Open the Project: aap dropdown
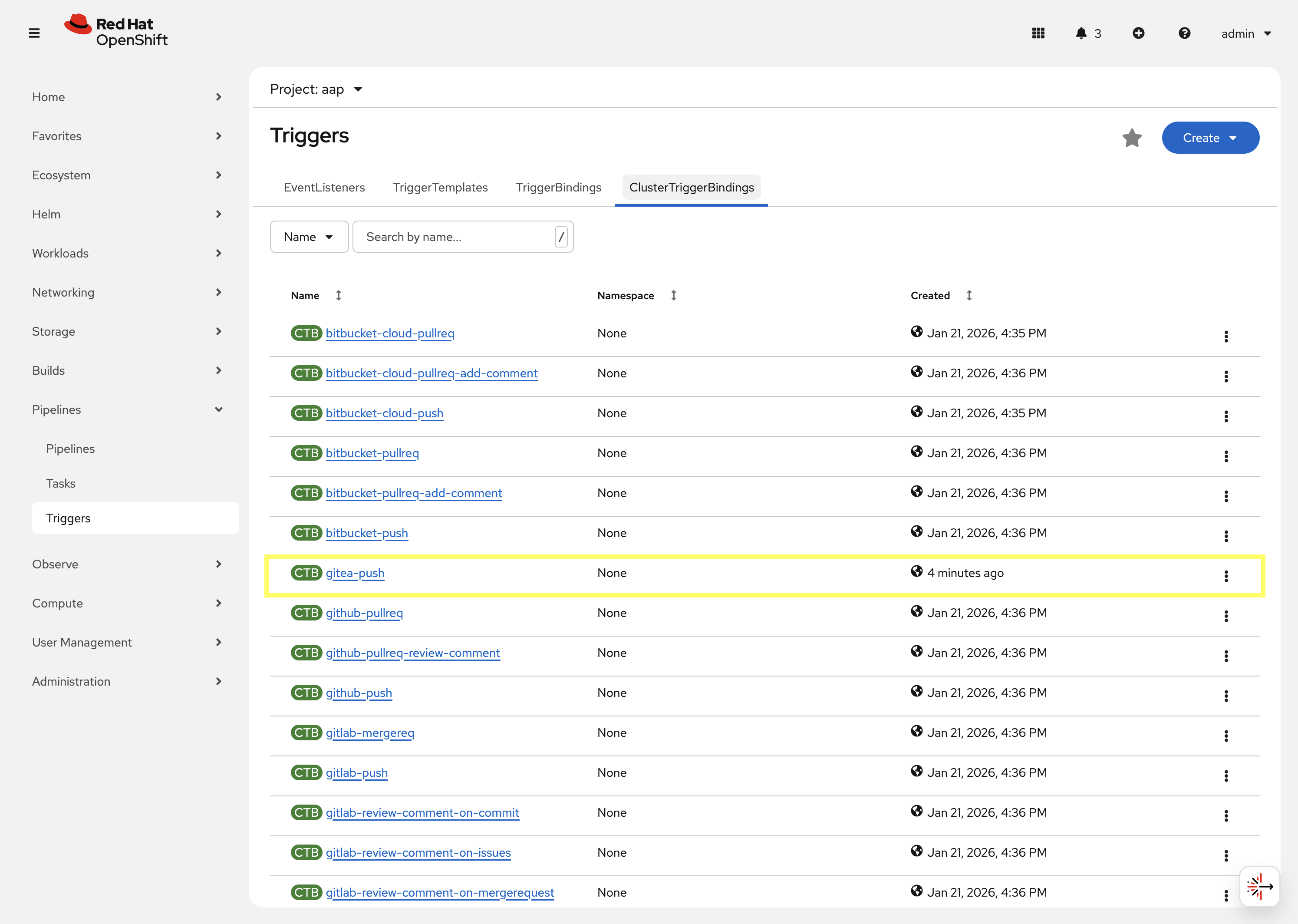Screen dimensions: 1298x924 point(316,89)
